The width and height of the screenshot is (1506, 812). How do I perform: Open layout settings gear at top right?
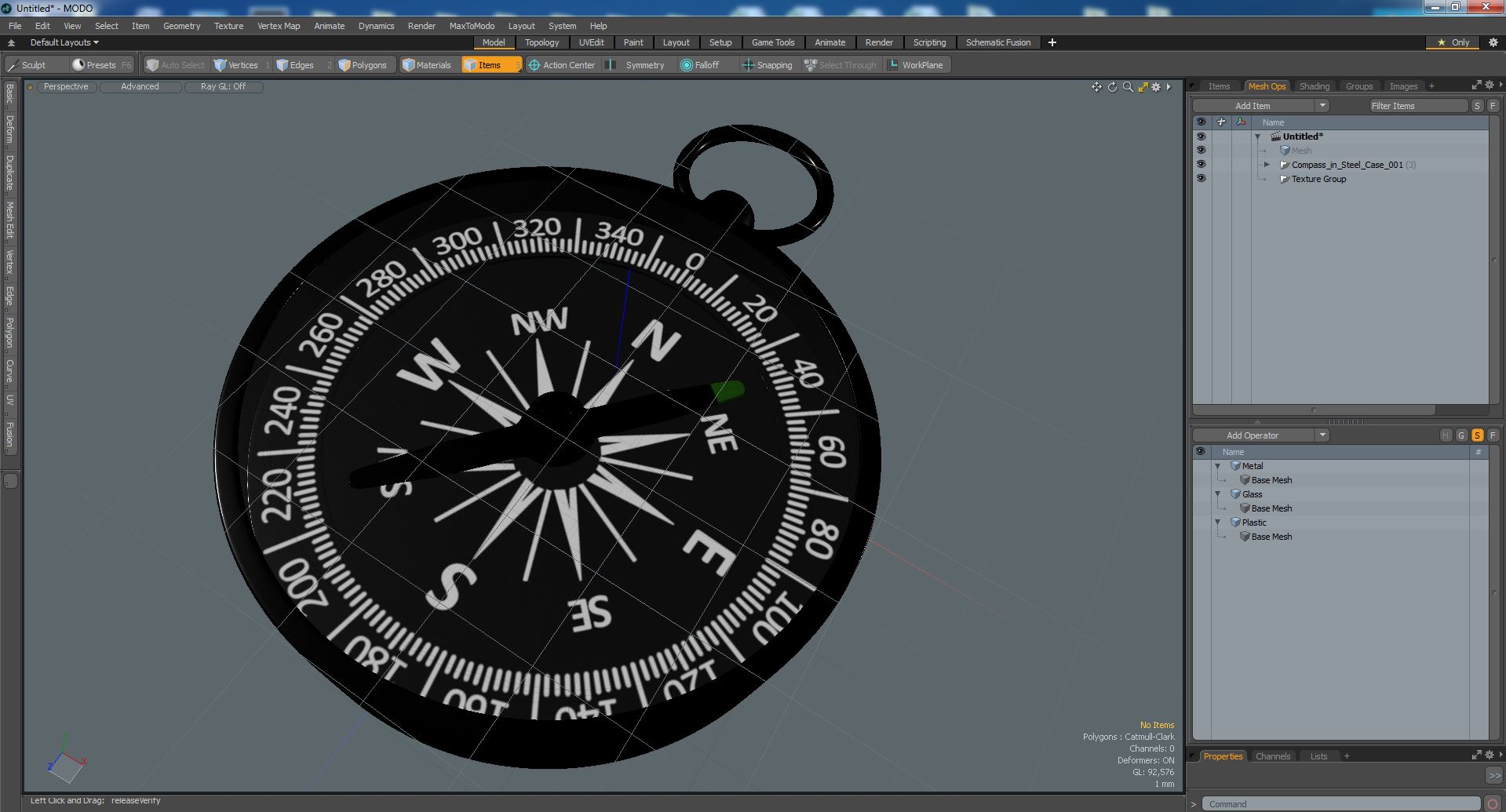point(1493,42)
